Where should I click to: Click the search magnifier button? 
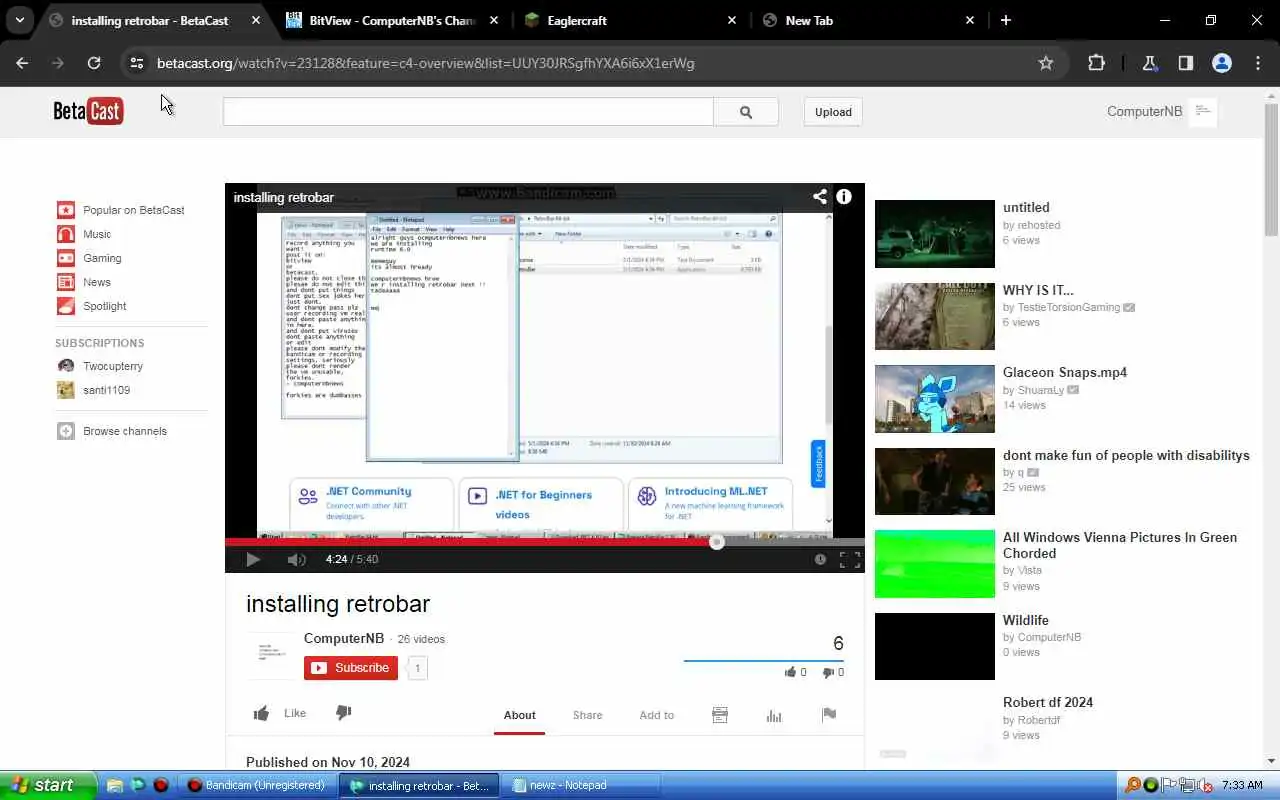click(x=746, y=112)
